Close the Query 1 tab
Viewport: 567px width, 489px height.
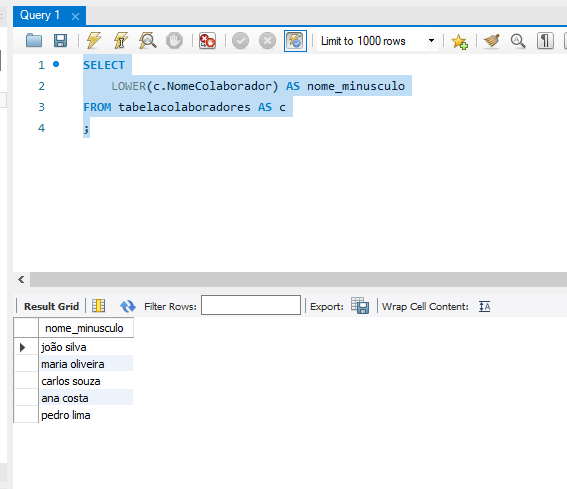click(75, 16)
